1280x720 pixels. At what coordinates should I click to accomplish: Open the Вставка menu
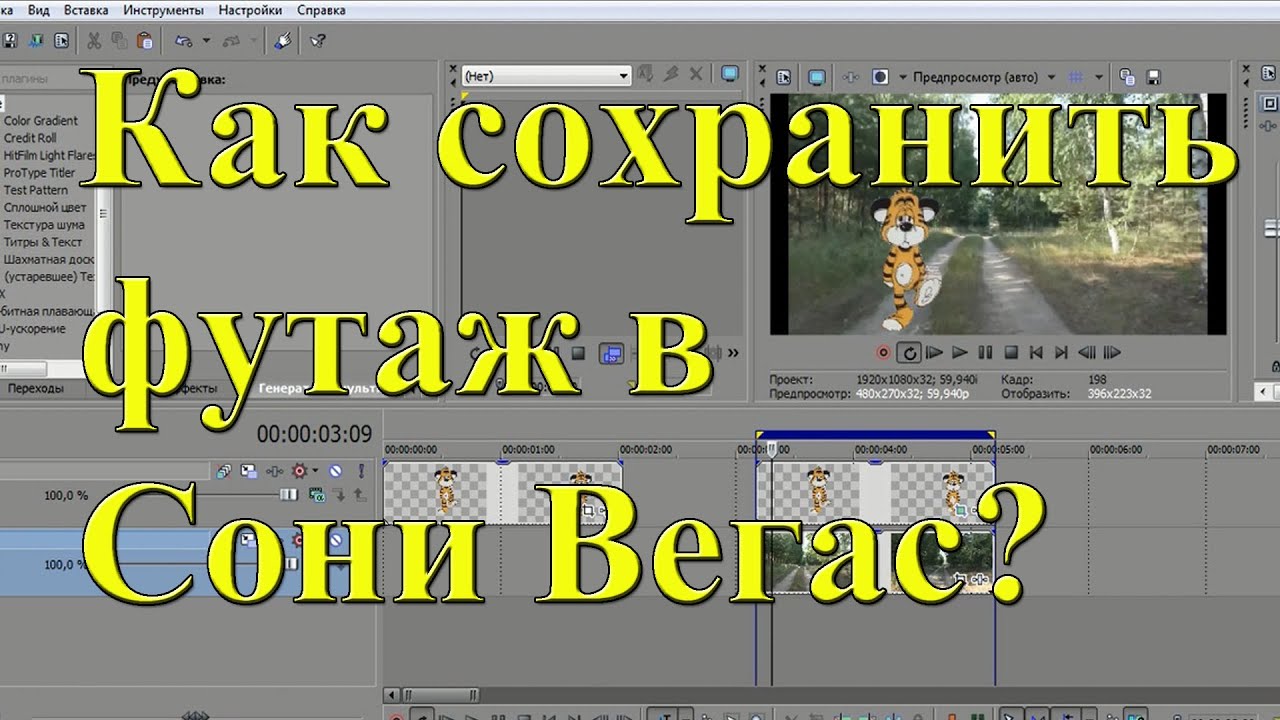[86, 10]
